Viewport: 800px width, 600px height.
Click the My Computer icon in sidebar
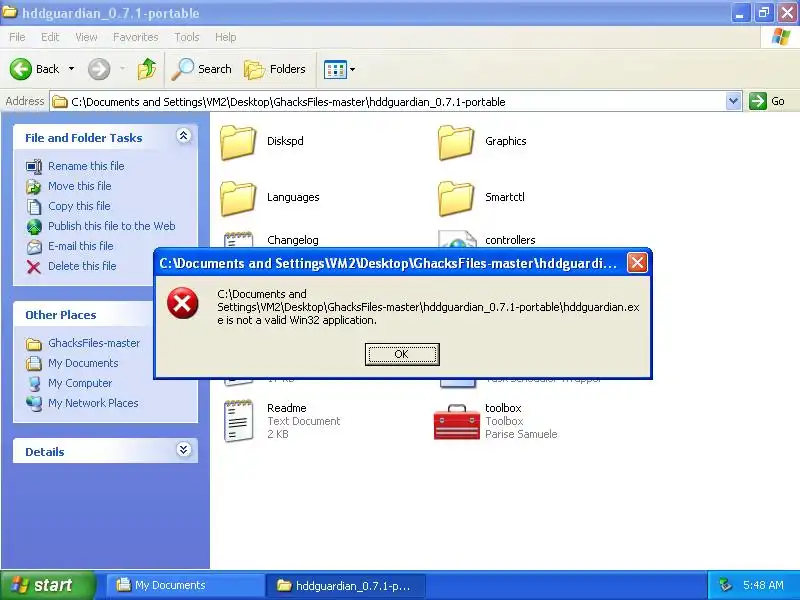[34, 383]
